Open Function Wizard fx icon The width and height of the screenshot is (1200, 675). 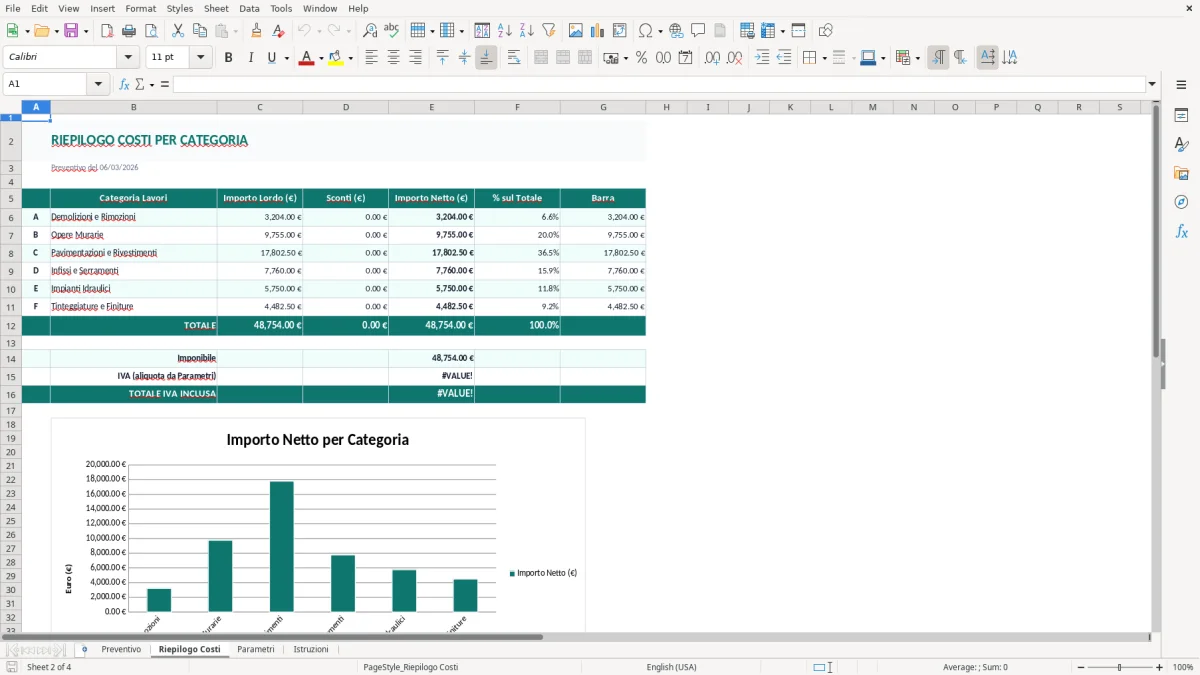tap(124, 84)
